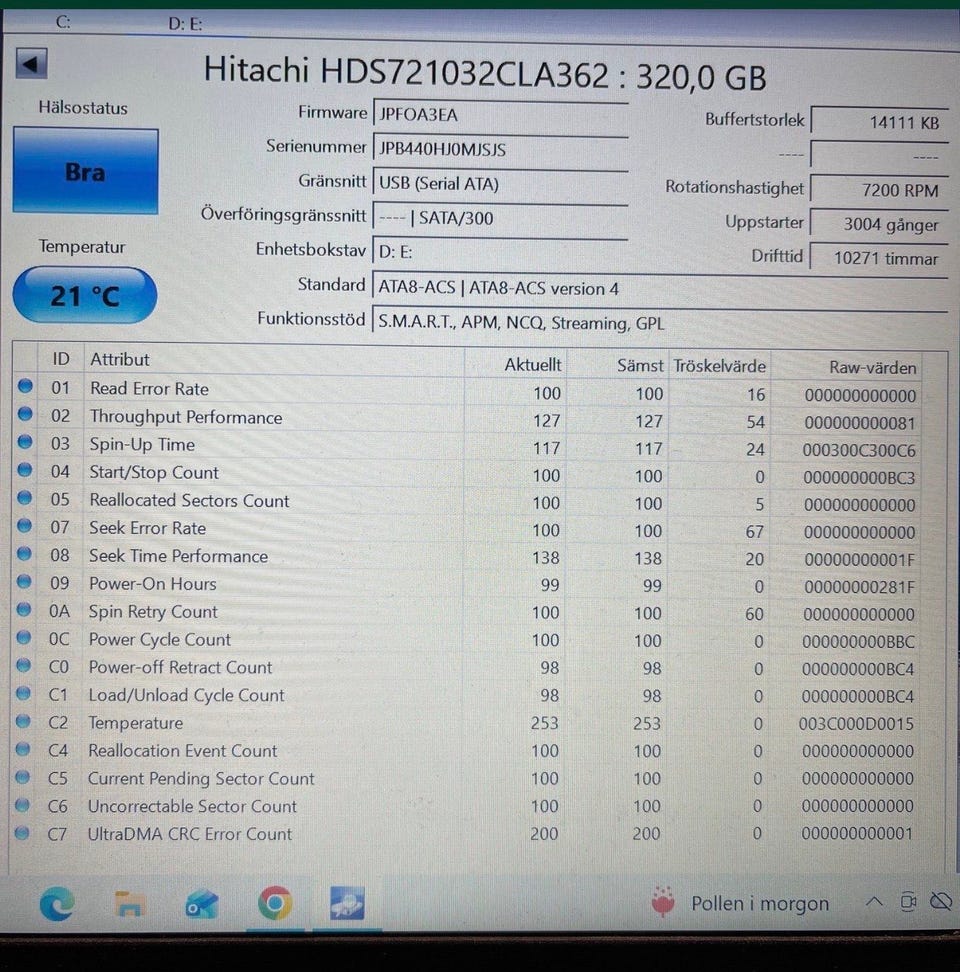Click the blue status dot for Temperature row

coord(25,722)
